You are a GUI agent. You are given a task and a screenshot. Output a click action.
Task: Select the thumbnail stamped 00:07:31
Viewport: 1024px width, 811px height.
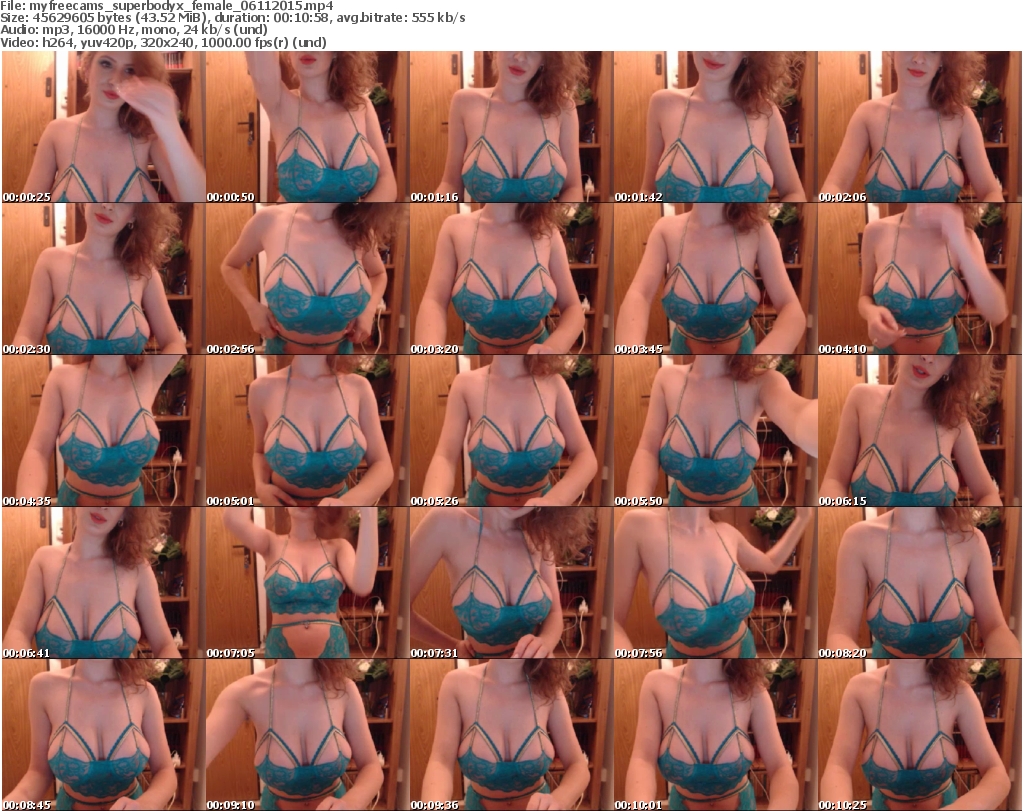[x=511, y=582]
